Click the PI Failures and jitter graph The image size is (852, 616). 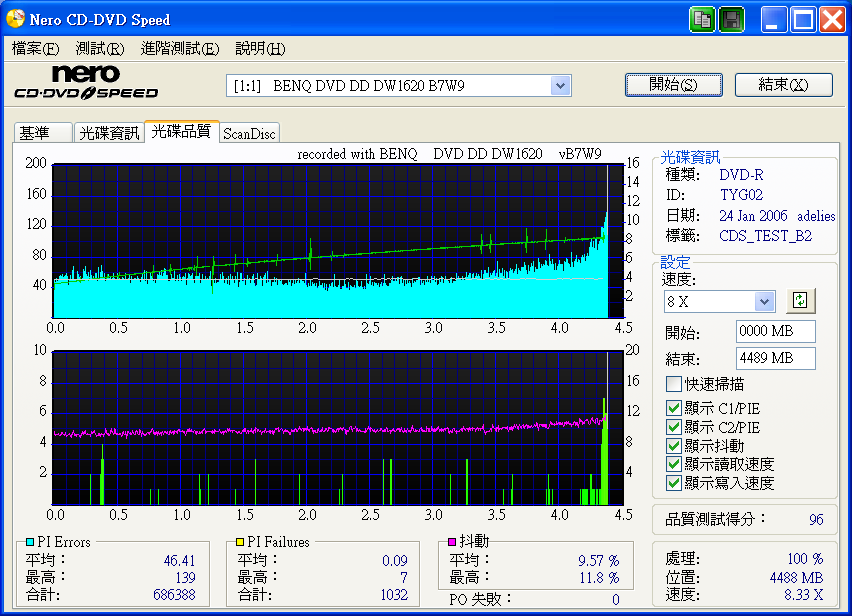coord(337,428)
